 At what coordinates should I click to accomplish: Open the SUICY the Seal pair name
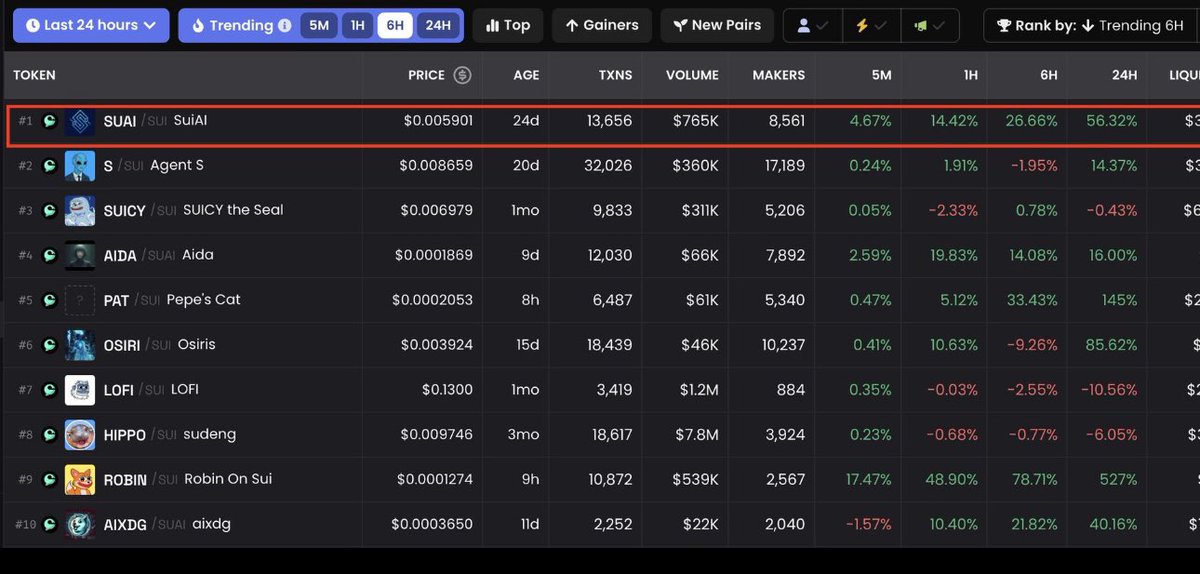point(193,211)
